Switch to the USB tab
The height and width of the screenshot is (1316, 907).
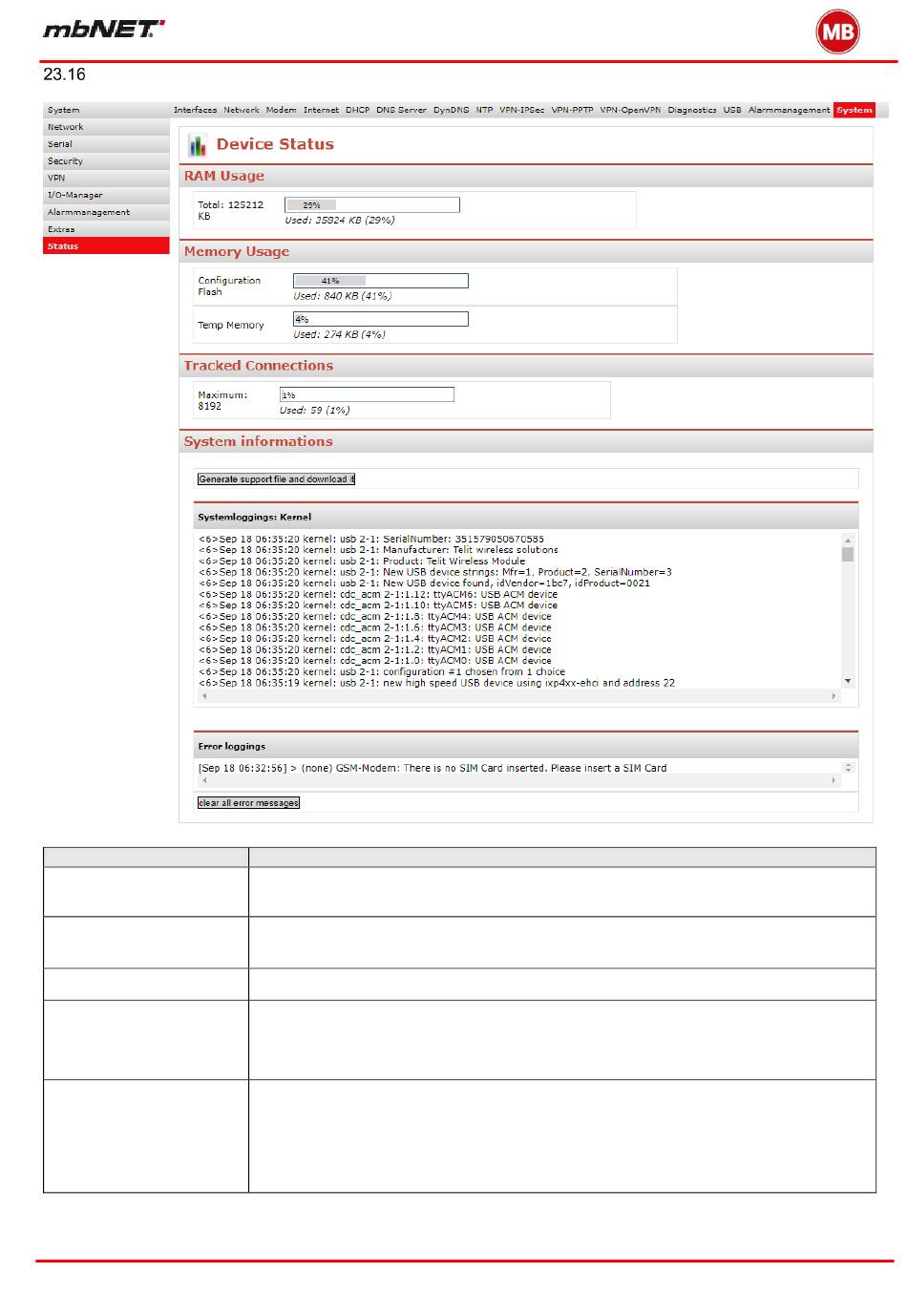(732, 110)
